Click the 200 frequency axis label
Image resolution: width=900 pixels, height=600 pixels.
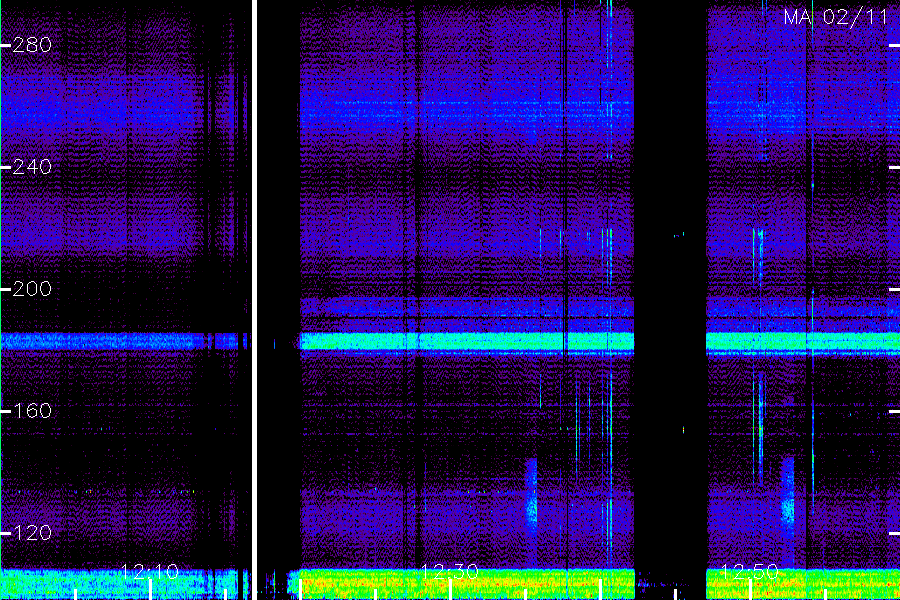click(x=32, y=289)
